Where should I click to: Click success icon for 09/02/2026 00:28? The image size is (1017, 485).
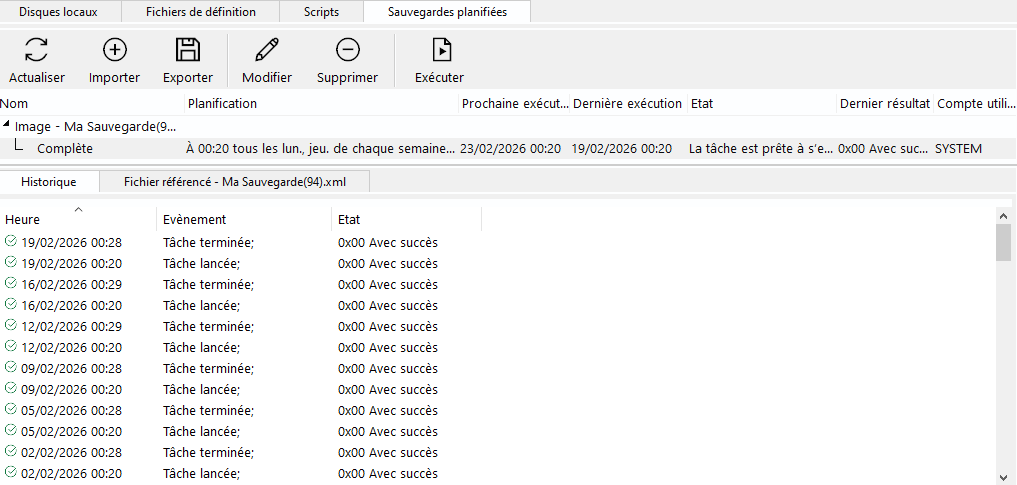pos(10,367)
